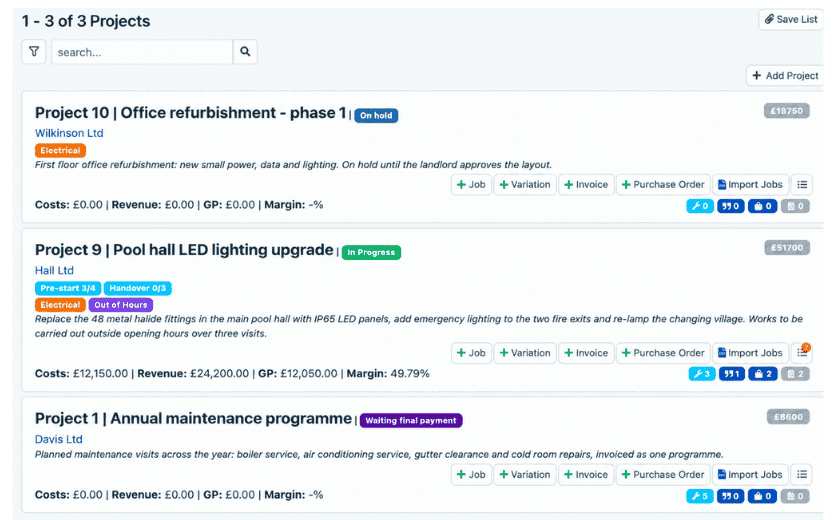Add a Job to Project 10
The width and height of the screenshot is (840, 520).
[471, 185]
